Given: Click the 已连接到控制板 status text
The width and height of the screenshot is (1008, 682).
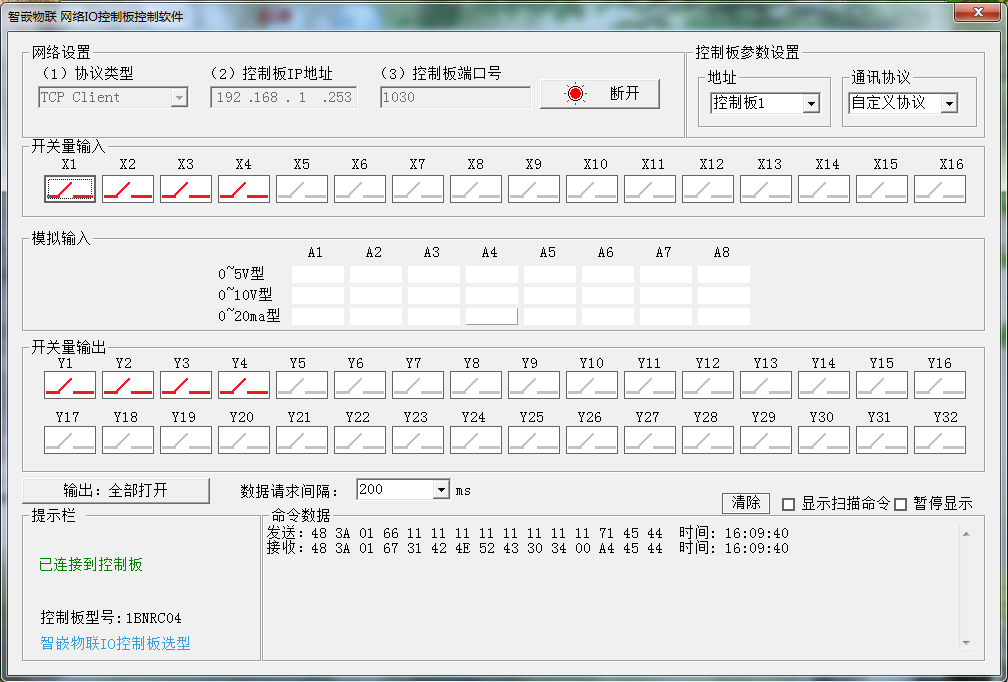Looking at the screenshot, I should (x=91, y=564).
